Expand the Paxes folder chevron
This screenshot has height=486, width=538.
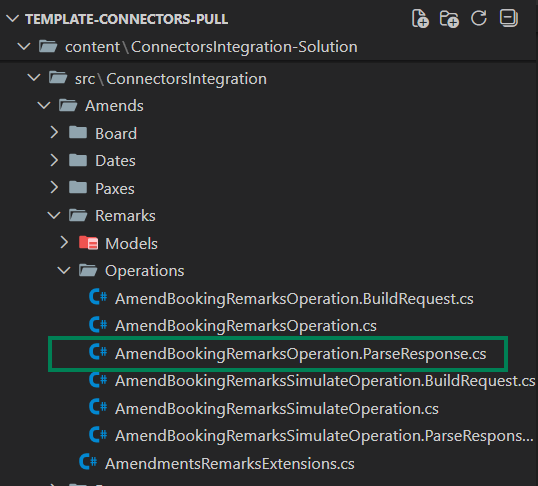(x=54, y=188)
